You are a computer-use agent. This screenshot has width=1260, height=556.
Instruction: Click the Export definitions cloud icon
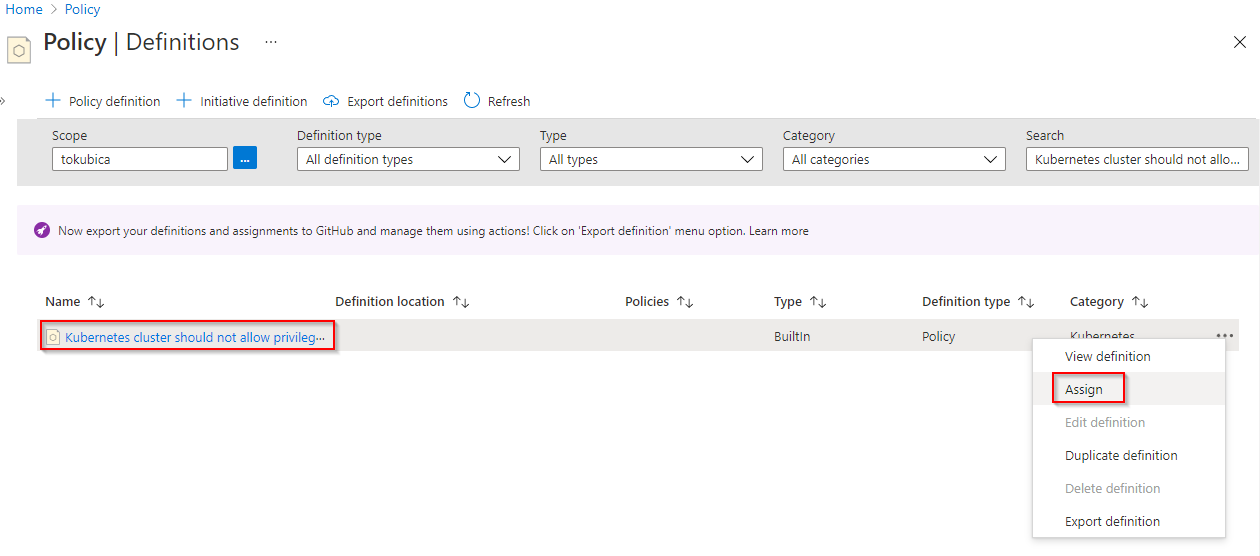[332, 101]
